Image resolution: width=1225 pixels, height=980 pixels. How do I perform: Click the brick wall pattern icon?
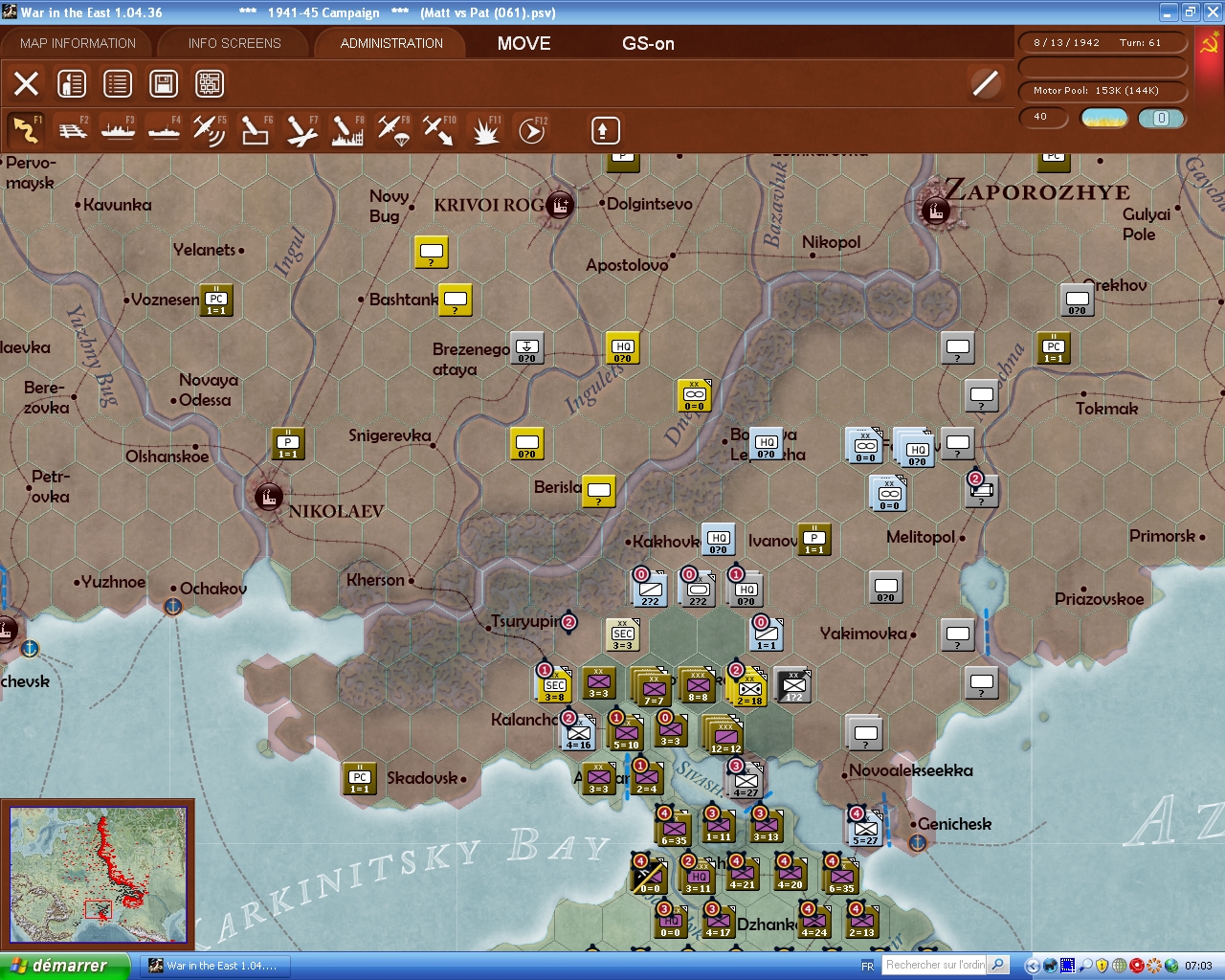point(210,83)
